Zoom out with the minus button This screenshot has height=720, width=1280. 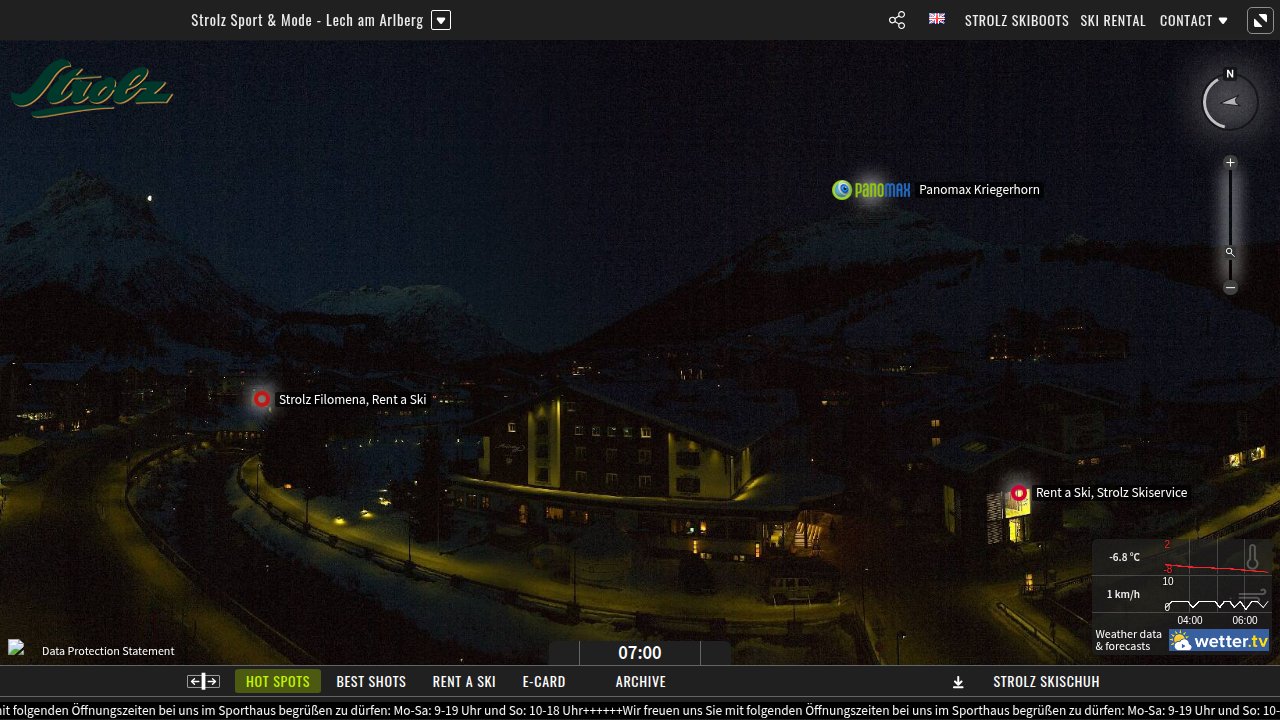pyautogui.click(x=1231, y=288)
